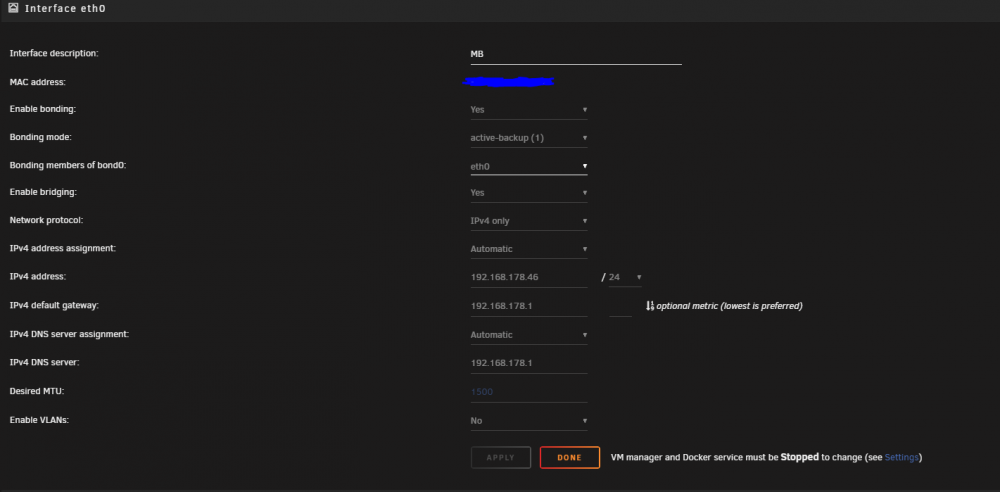Click the IPv4 default gateway field
Viewport: 1000px width, 492px height.
click(529, 306)
